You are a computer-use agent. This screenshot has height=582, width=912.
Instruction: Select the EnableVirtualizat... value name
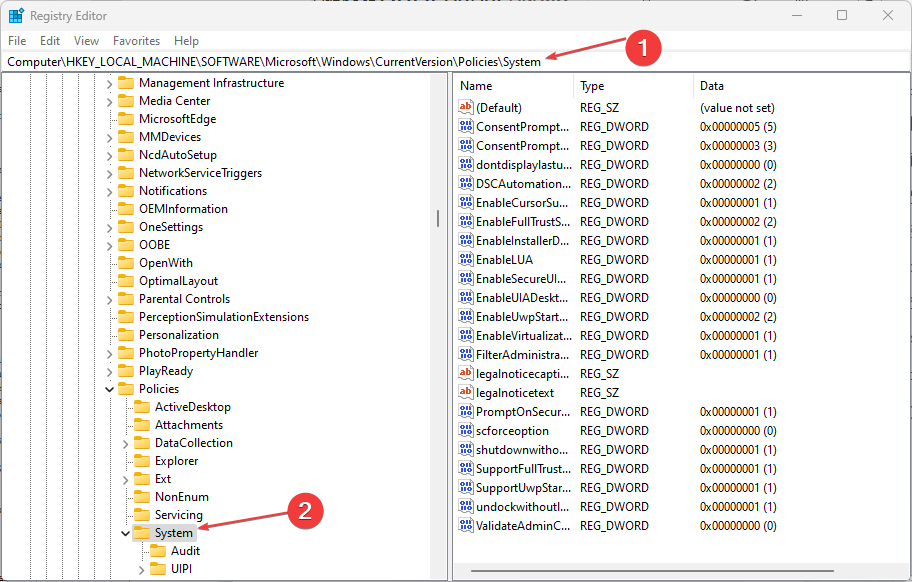(523, 335)
